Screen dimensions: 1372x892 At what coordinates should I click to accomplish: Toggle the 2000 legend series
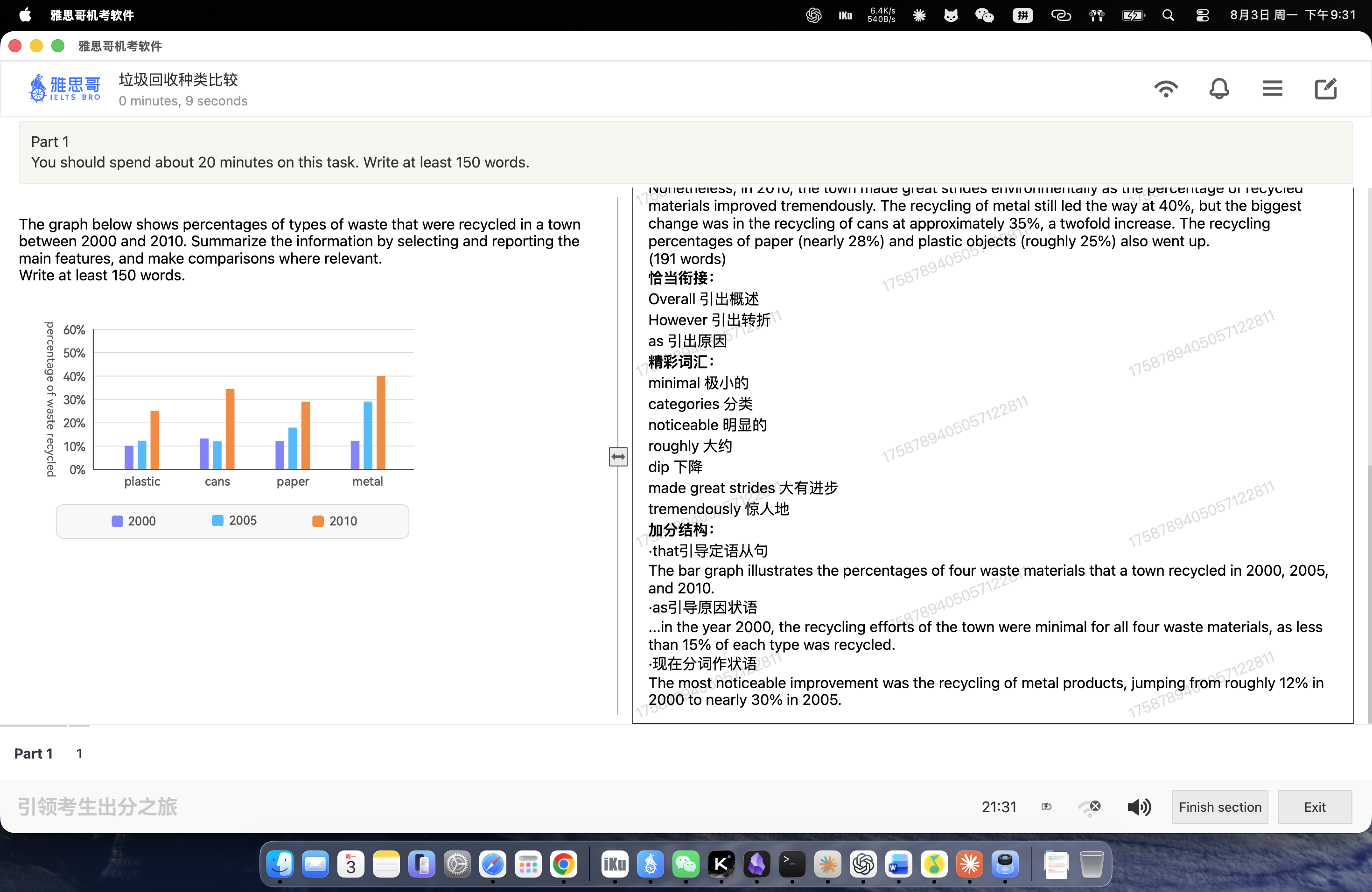[134, 521]
